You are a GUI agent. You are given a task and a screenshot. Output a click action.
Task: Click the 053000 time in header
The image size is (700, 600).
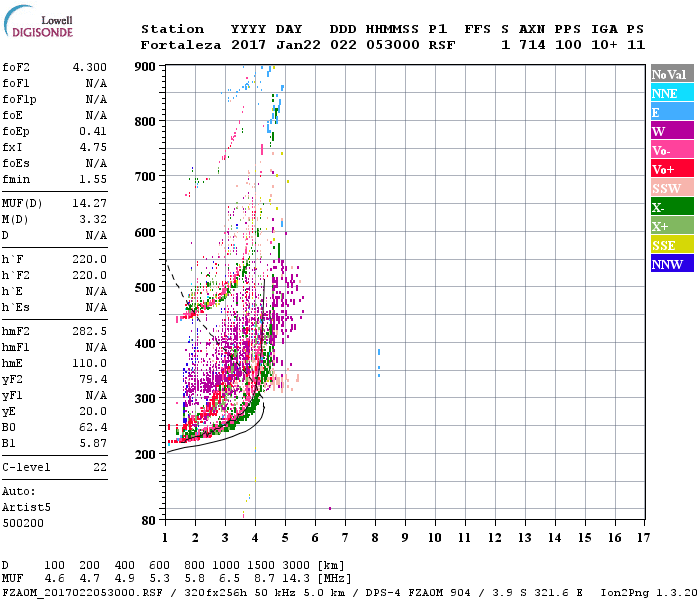[x=393, y=45]
